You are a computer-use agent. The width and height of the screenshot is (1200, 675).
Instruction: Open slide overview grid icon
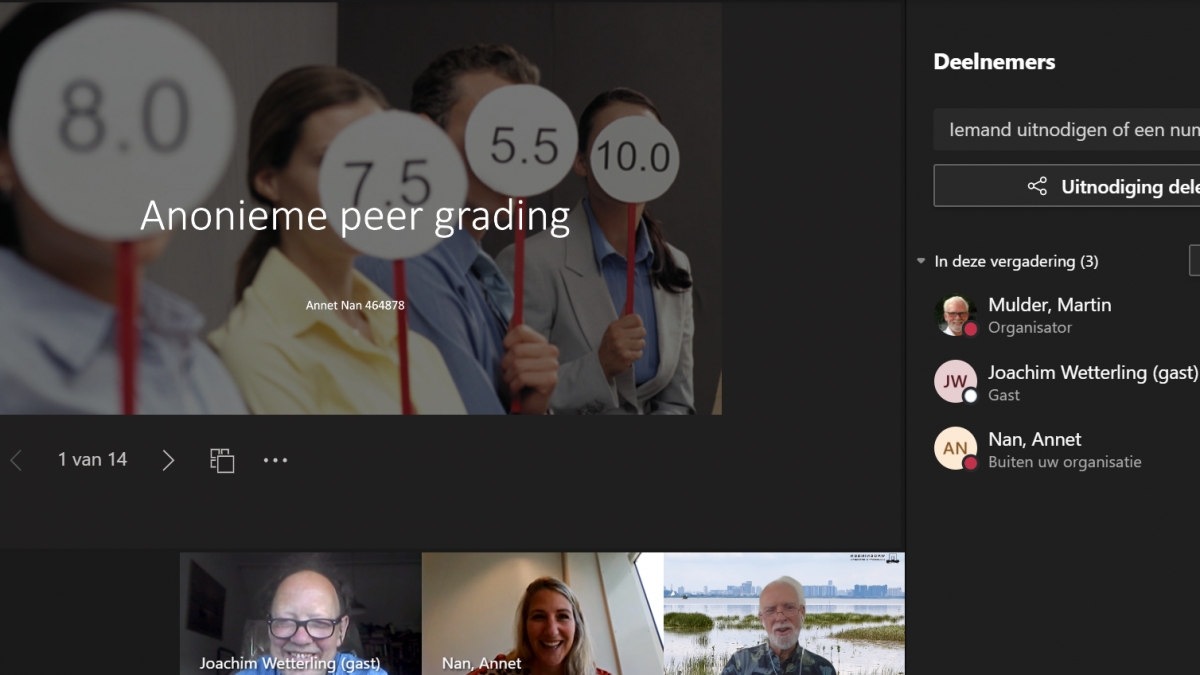click(x=222, y=460)
